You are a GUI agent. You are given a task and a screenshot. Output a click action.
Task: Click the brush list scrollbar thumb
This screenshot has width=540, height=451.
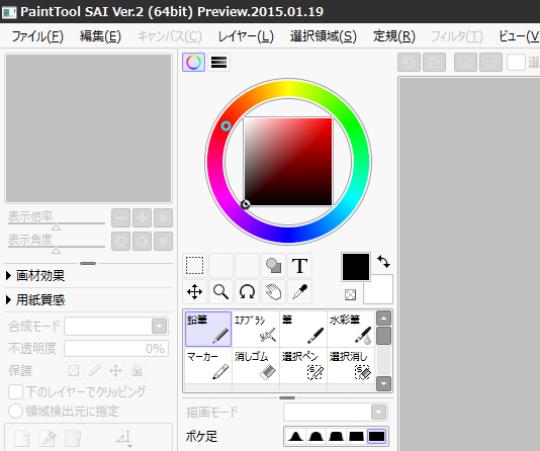click(384, 336)
